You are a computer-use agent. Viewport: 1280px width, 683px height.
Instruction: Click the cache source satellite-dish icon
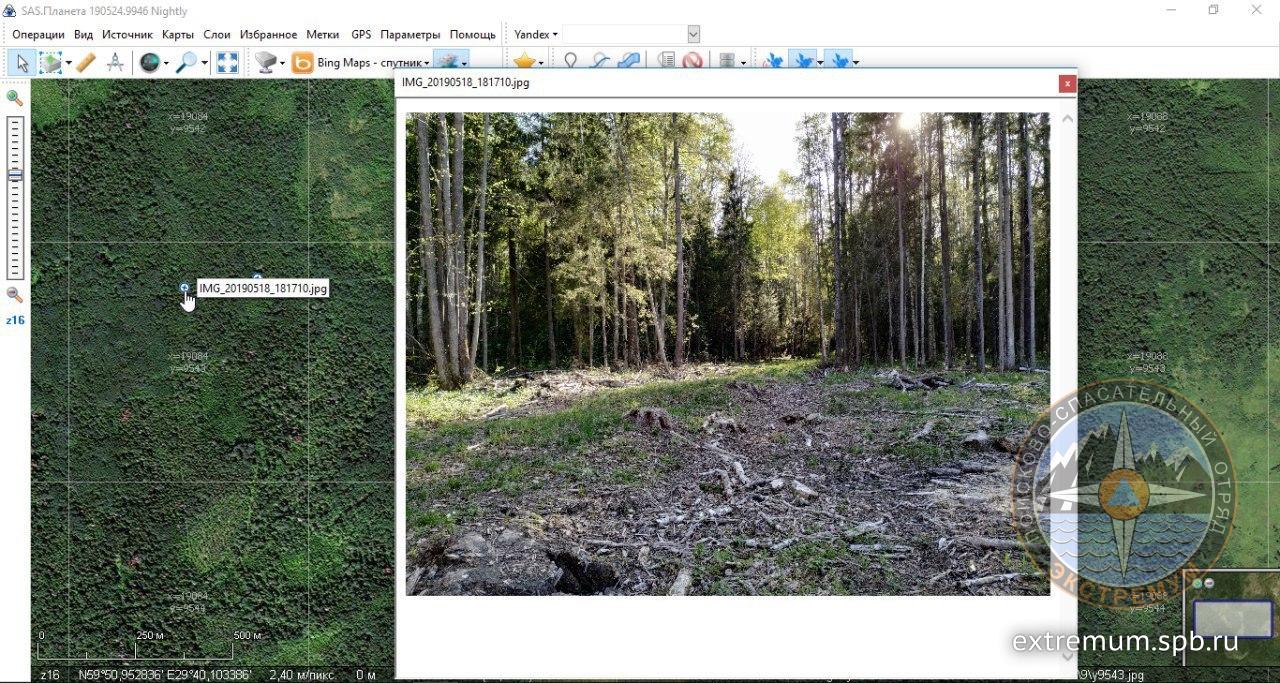(265, 63)
